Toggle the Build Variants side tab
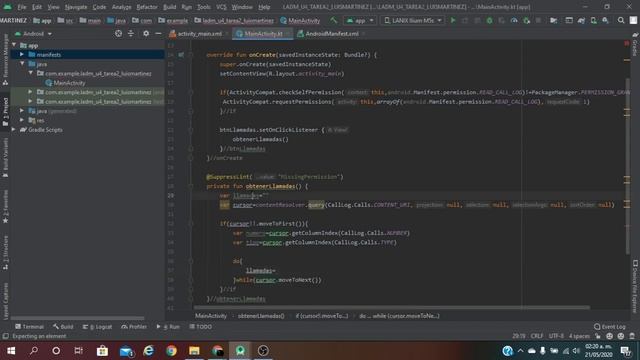640x360 pixels. pyautogui.click(x=5, y=157)
